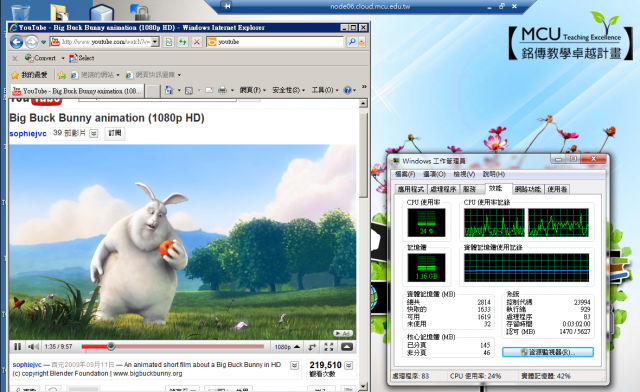Click sophiejvc link in the description

click(27, 365)
